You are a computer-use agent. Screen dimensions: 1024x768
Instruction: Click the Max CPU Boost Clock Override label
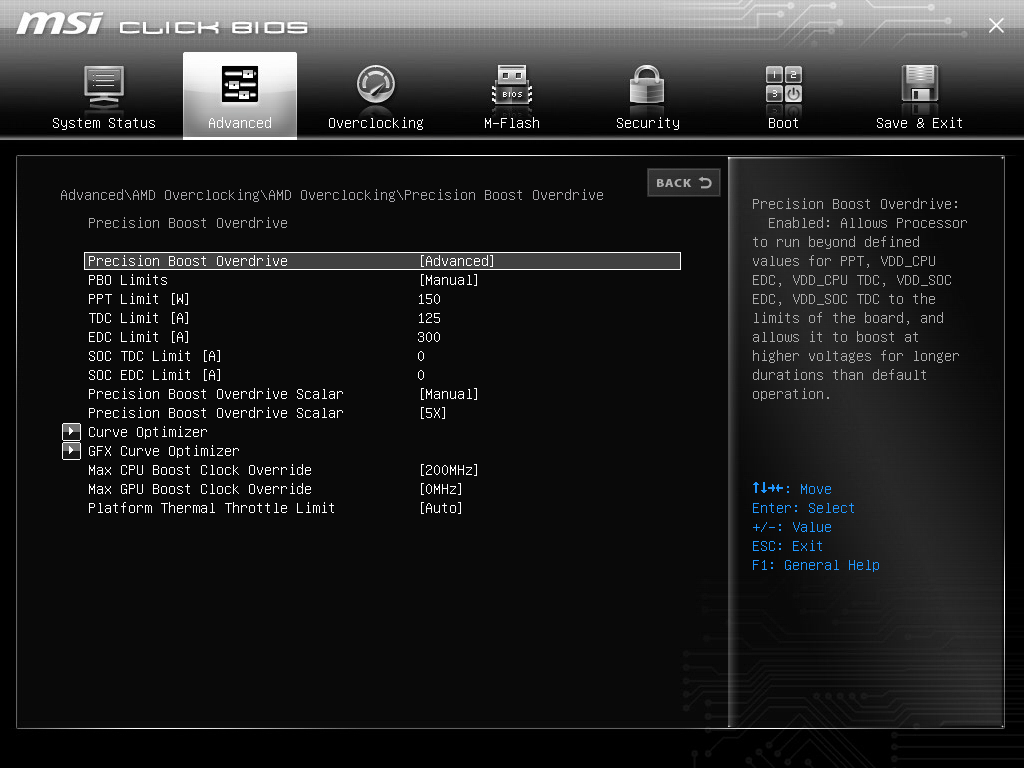coord(200,470)
